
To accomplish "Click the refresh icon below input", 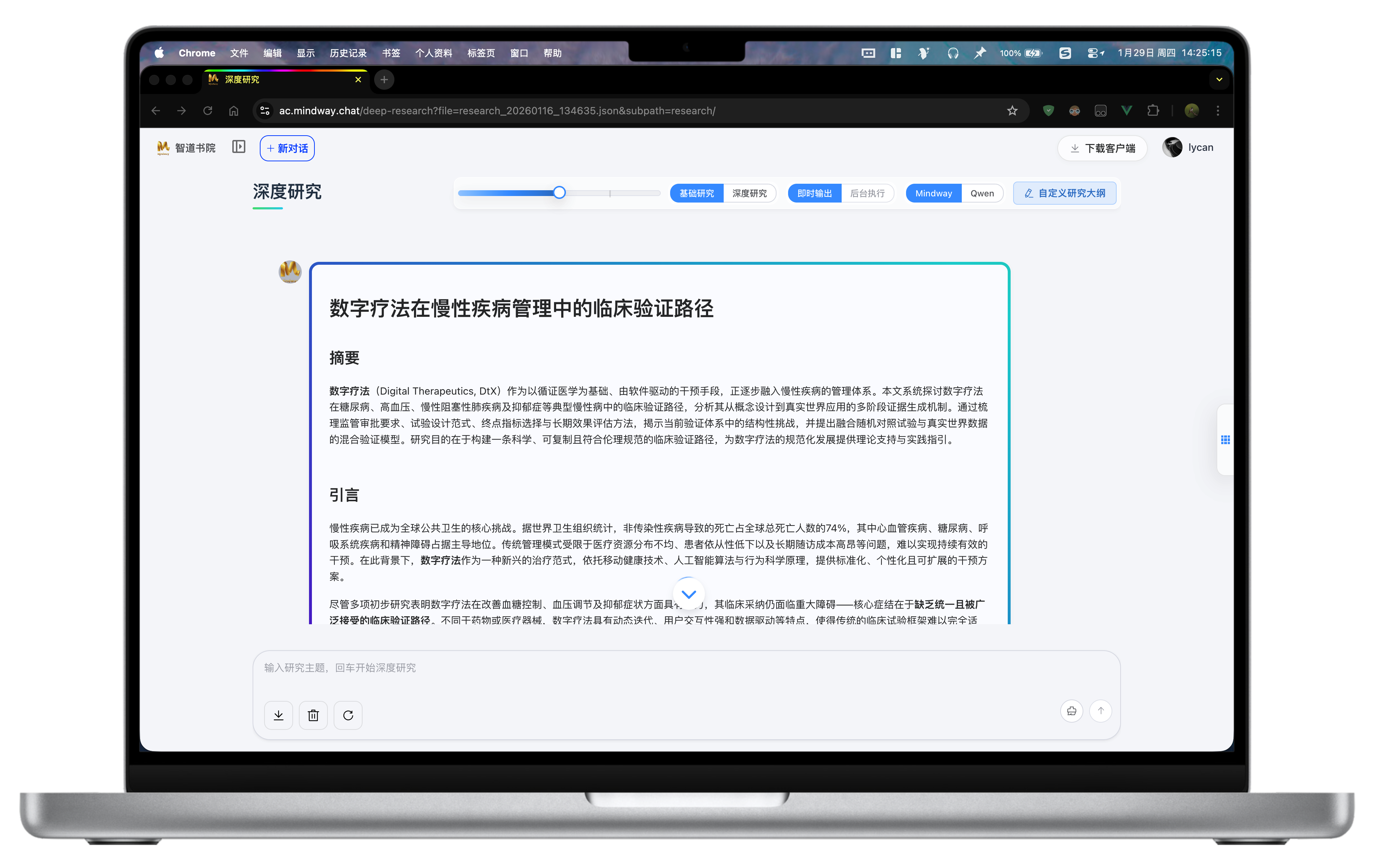I will click(348, 715).
